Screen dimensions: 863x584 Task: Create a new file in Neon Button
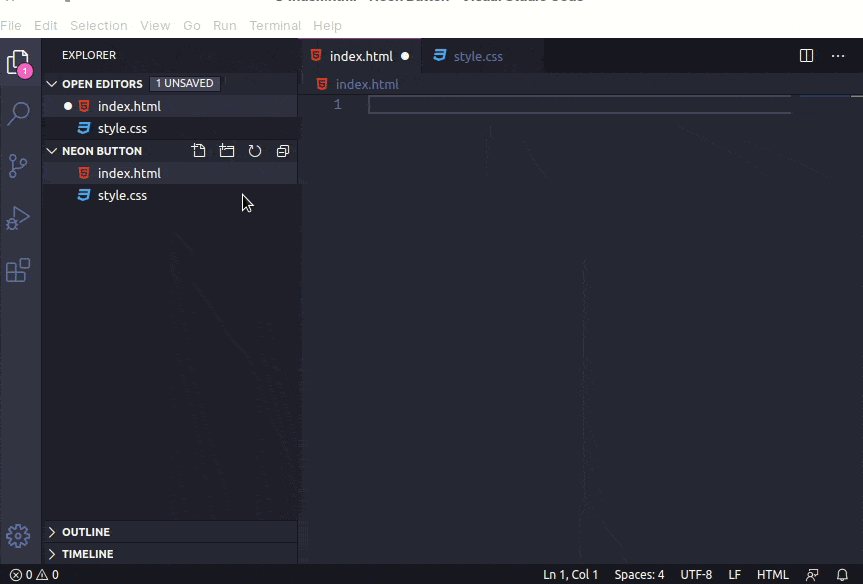pyautogui.click(x=199, y=151)
